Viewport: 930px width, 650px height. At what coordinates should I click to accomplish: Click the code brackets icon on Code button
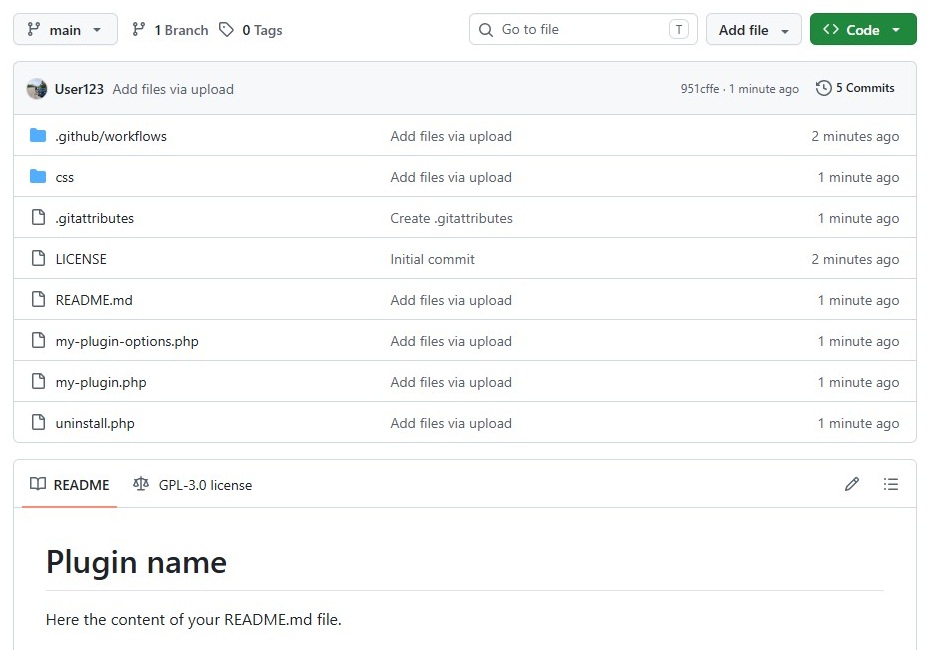[x=831, y=29]
